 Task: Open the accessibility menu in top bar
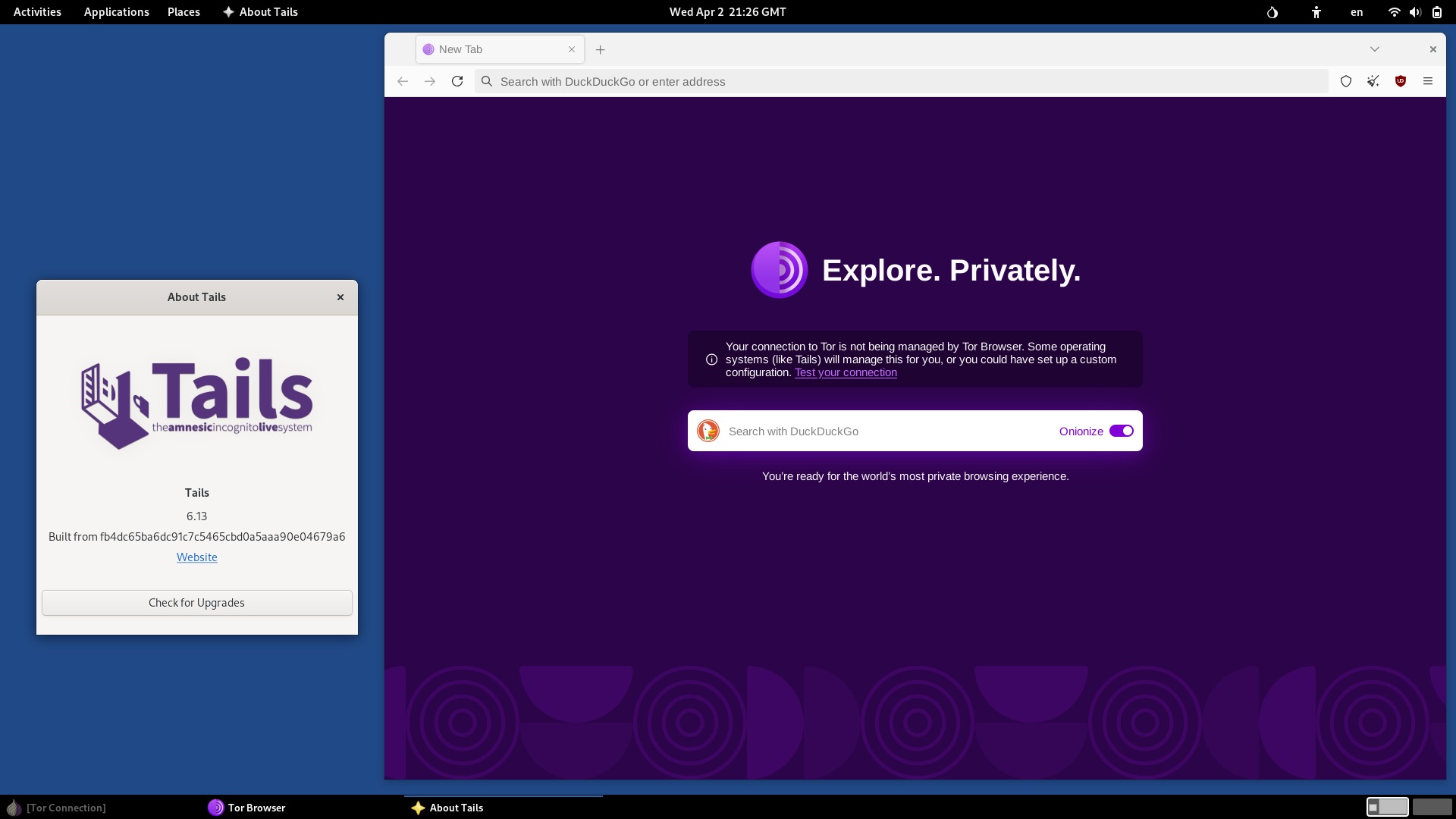[1316, 12]
